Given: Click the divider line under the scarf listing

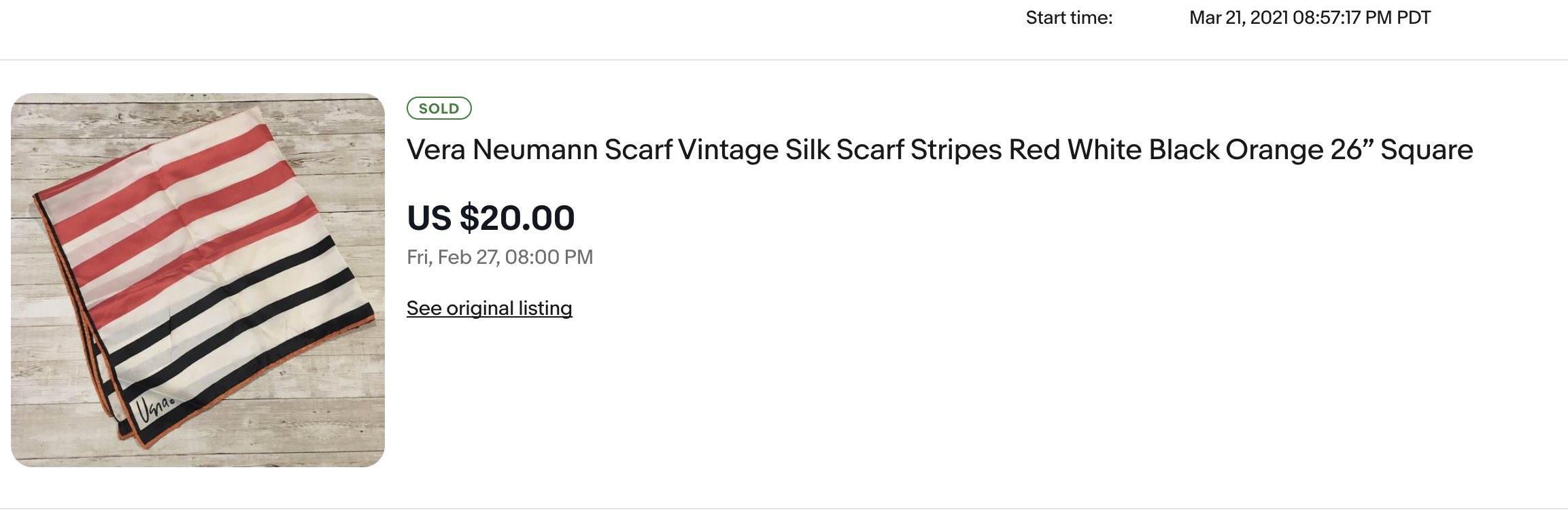Looking at the screenshot, I should (784, 509).
